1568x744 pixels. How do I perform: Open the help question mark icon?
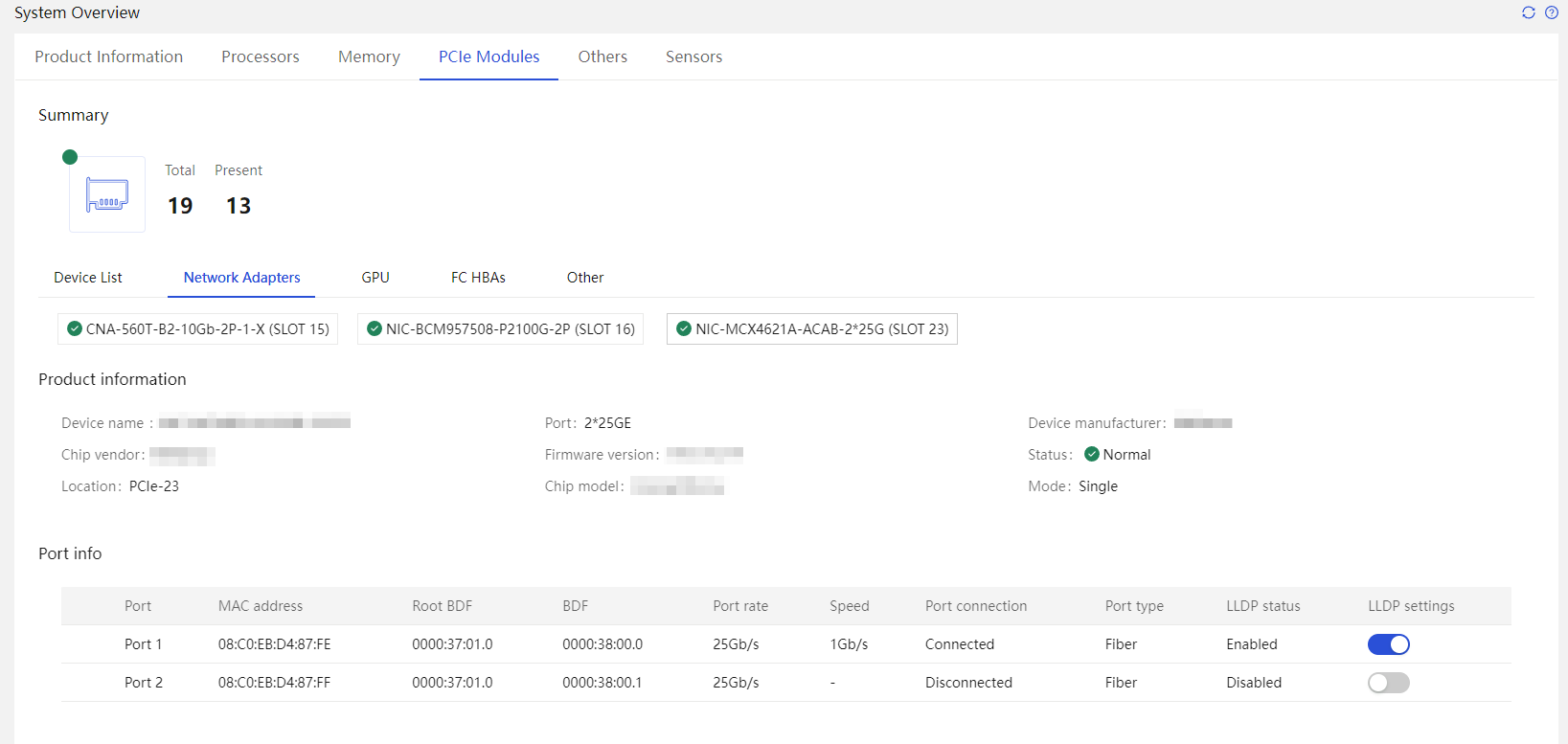[x=1552, y=12]
